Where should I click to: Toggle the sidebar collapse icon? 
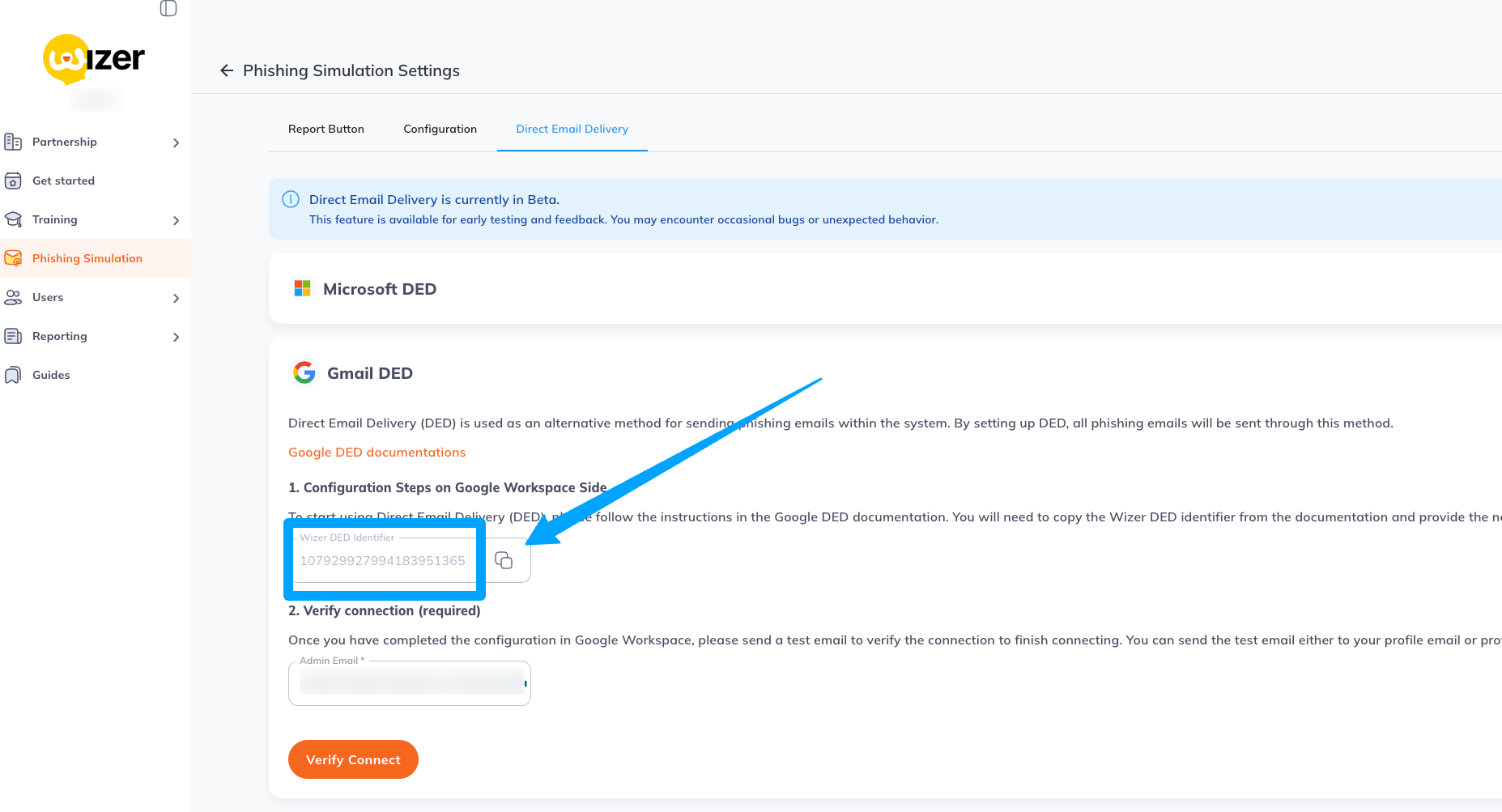[168, 8]
